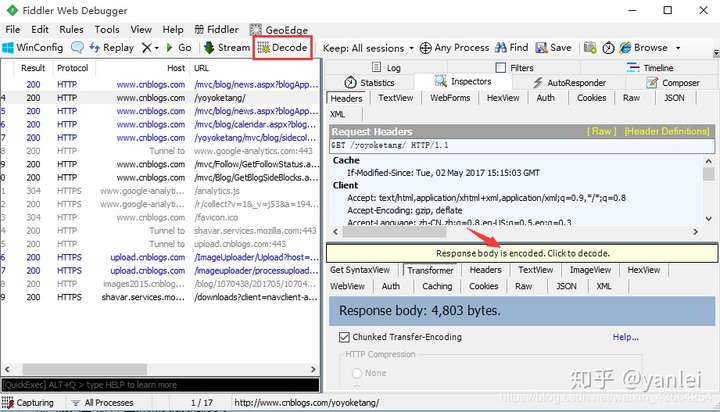Open the View menu
This screenshot has width=720, height=412.
point(141,30)
